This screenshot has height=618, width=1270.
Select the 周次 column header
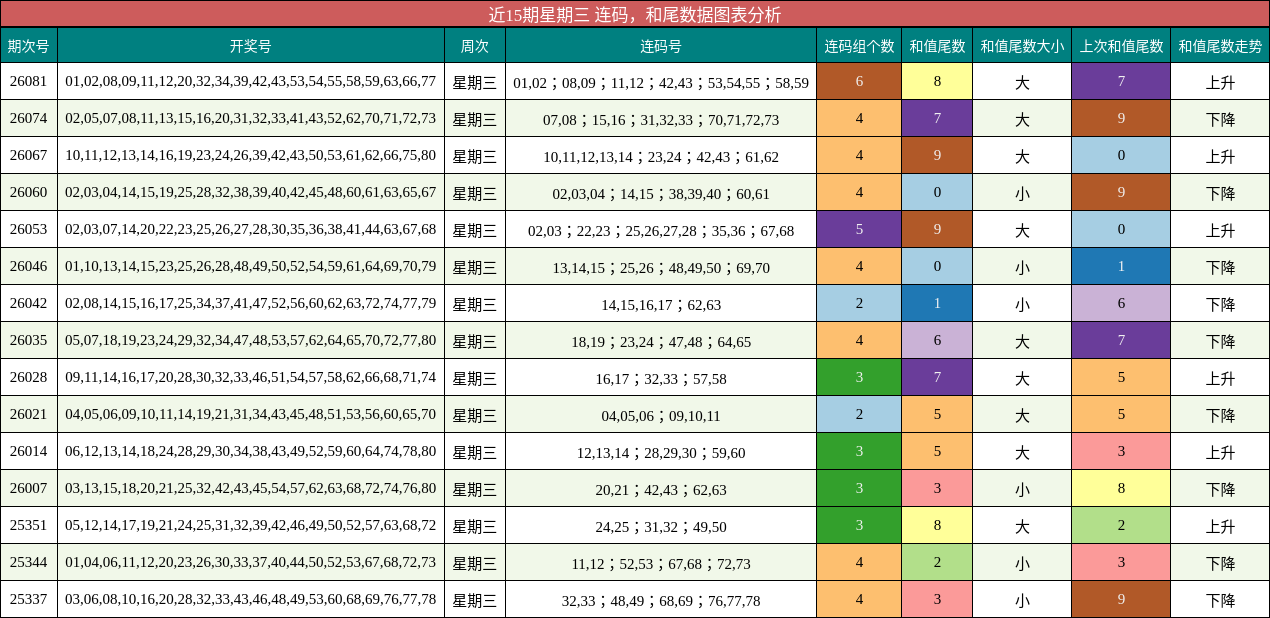(474, 45)
